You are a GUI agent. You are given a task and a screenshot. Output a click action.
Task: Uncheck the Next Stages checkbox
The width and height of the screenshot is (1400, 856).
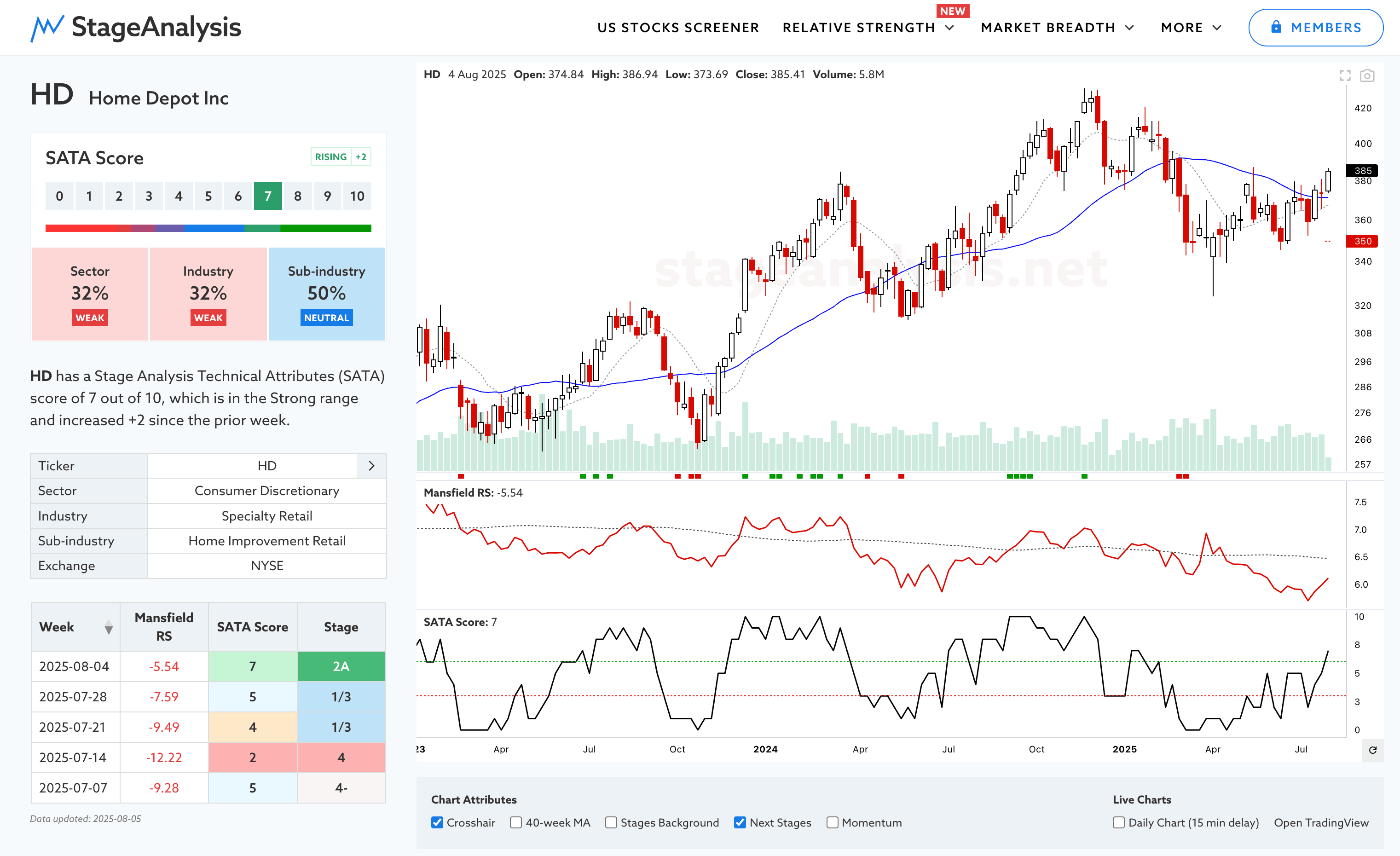pyautogui.click(x=740, y=822)
